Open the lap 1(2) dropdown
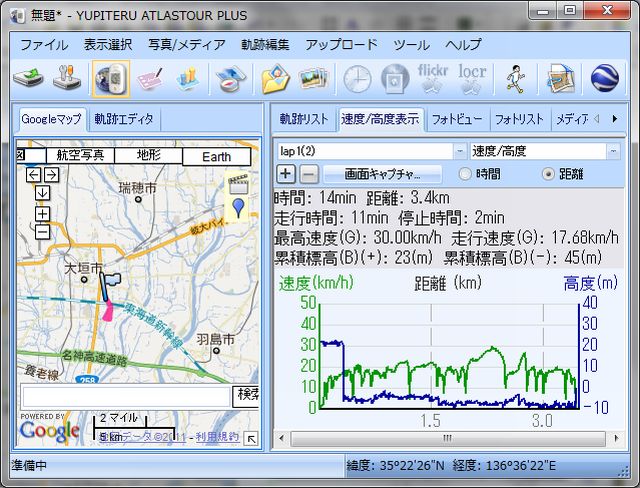 point(460,151)
